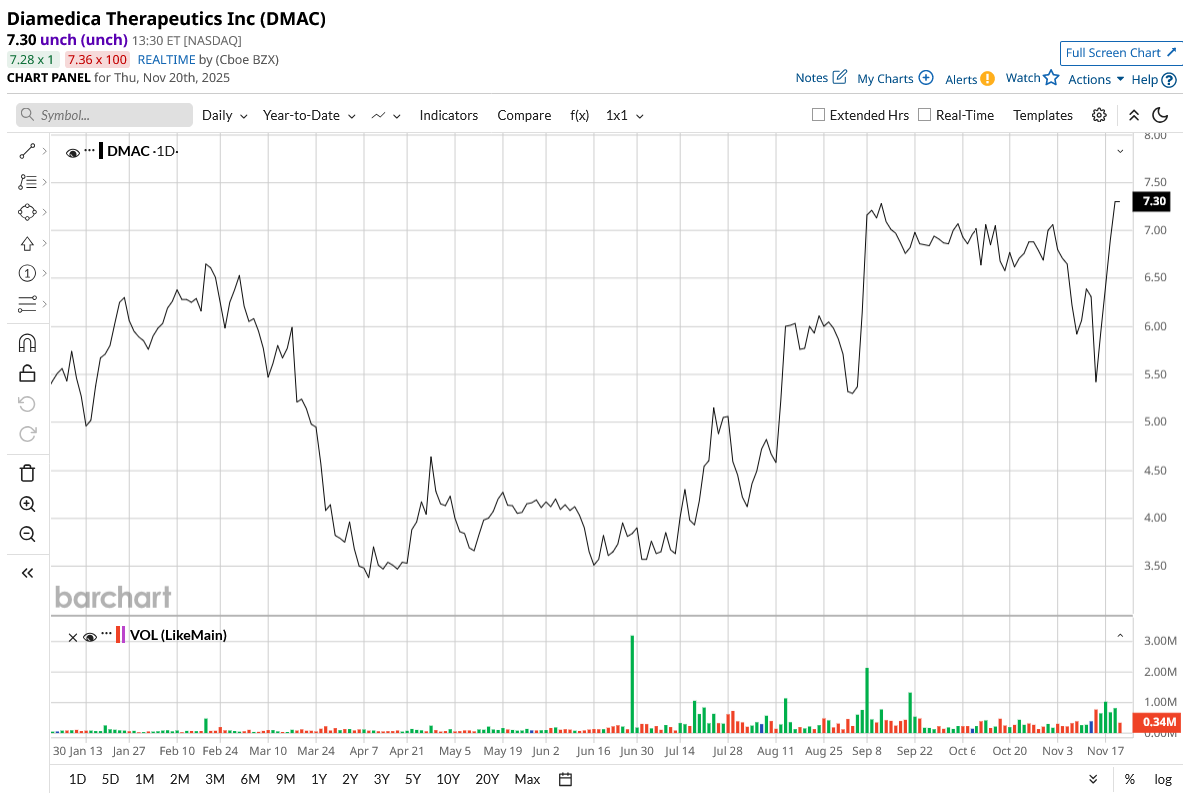The height and width of the screenshot is (793, 1183).
Task: Collapse the main DMAC price pane chevron
Action: (x=1120, y=152)
